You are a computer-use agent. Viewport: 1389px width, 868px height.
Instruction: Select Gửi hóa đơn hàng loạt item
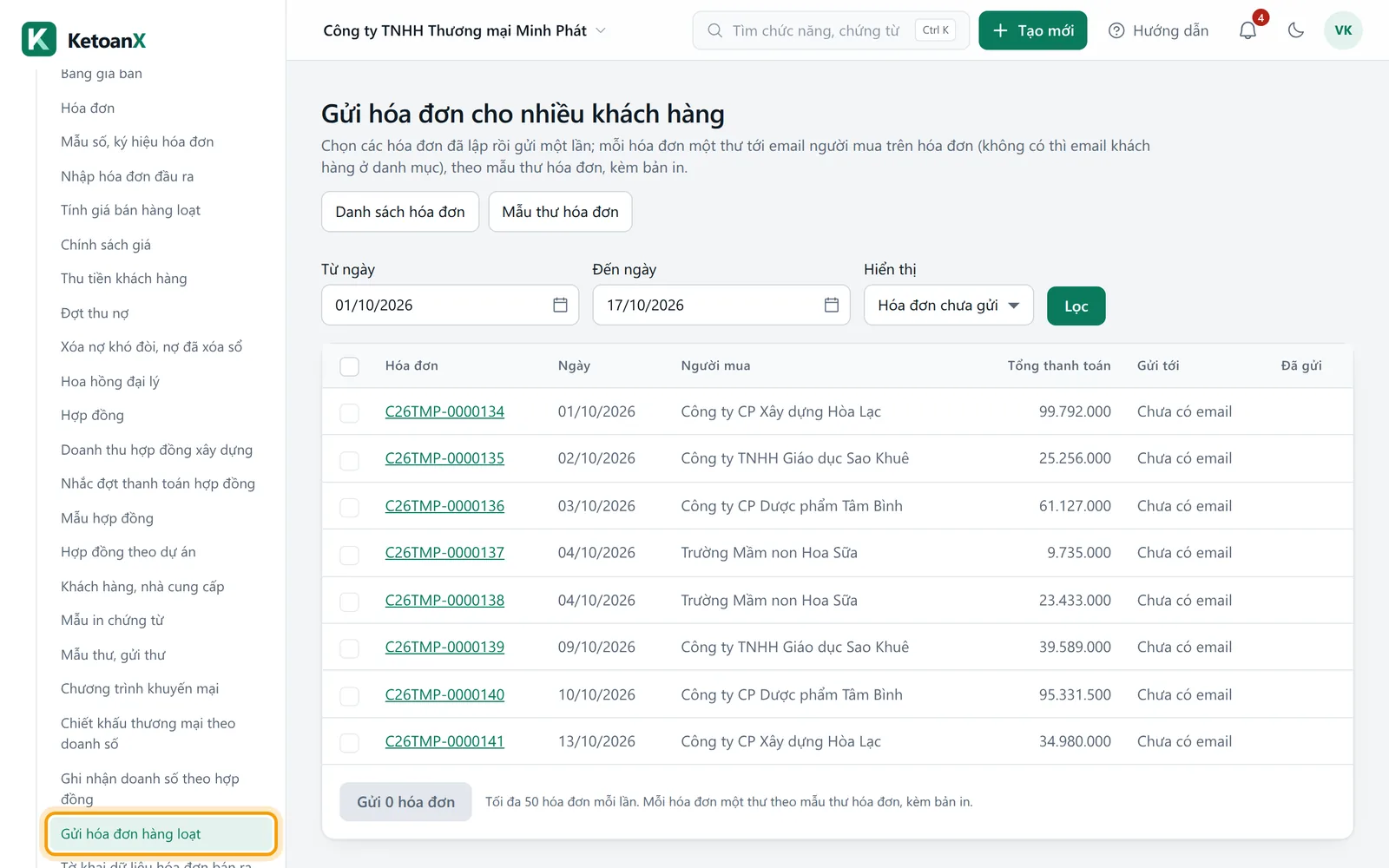coord(161,834)
